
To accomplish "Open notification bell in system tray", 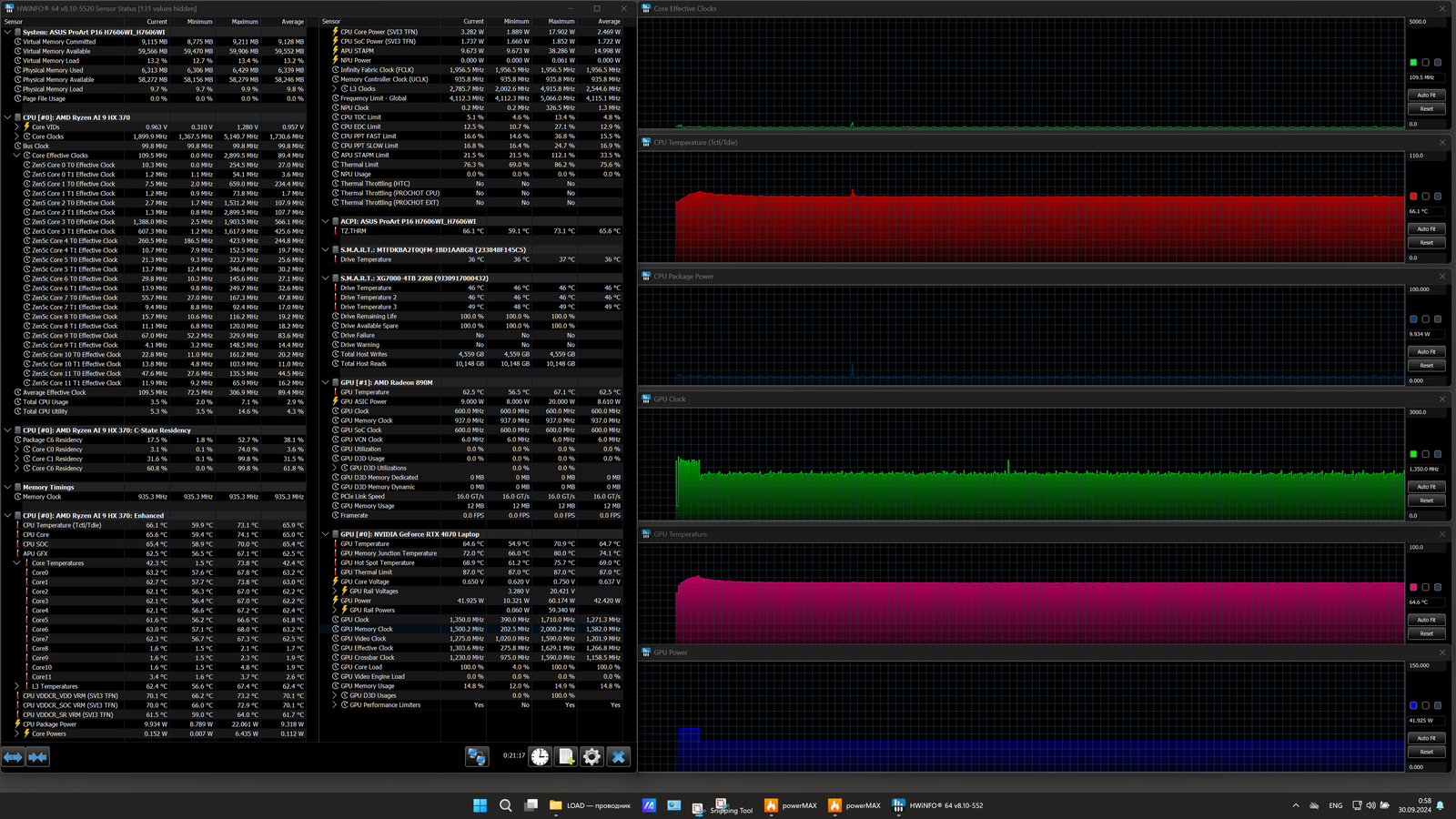I will coord(1441,805).
